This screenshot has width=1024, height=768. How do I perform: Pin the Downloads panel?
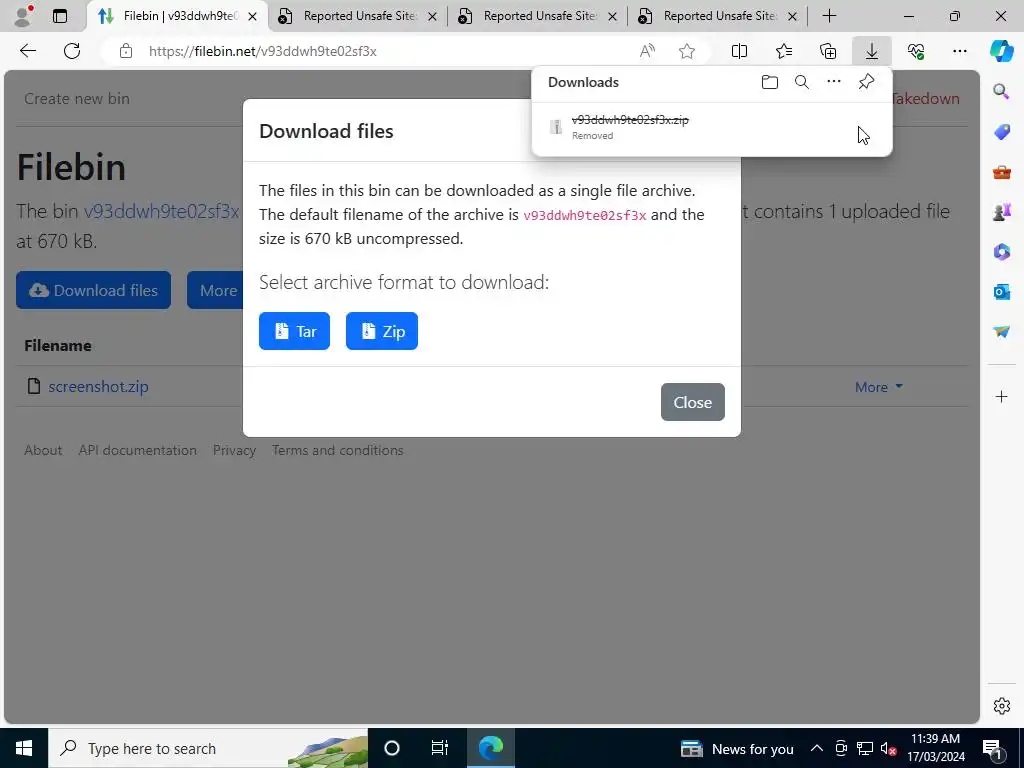coord(866,82)
